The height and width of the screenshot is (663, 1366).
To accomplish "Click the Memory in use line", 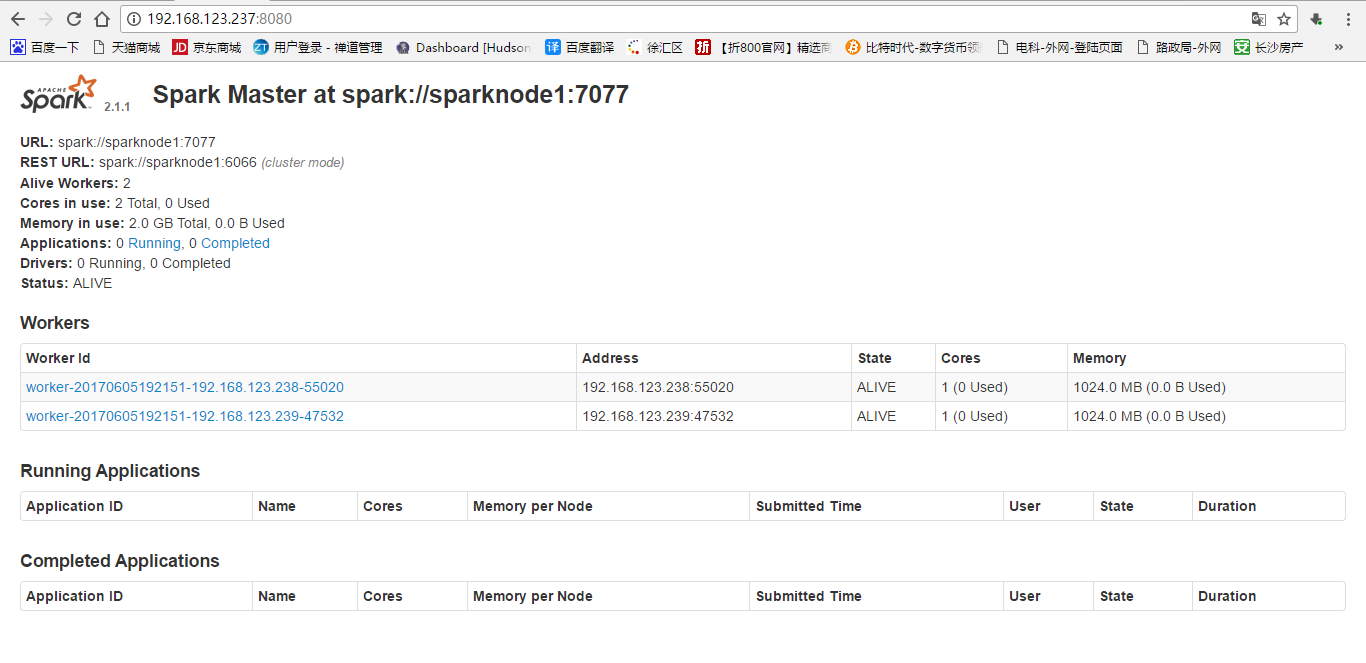I will pos(152,223).
